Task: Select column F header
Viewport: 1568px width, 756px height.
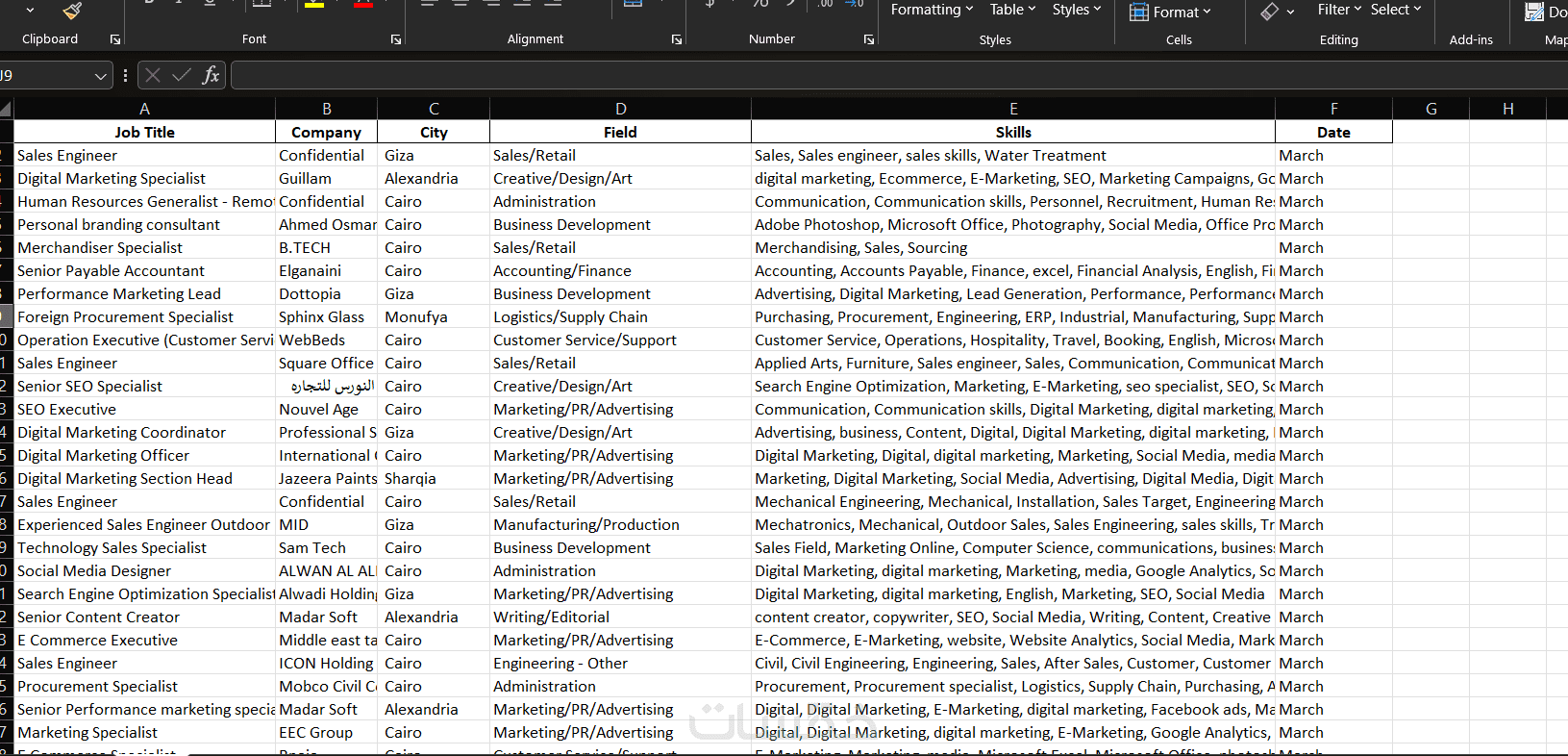Action: (1333, 109)
